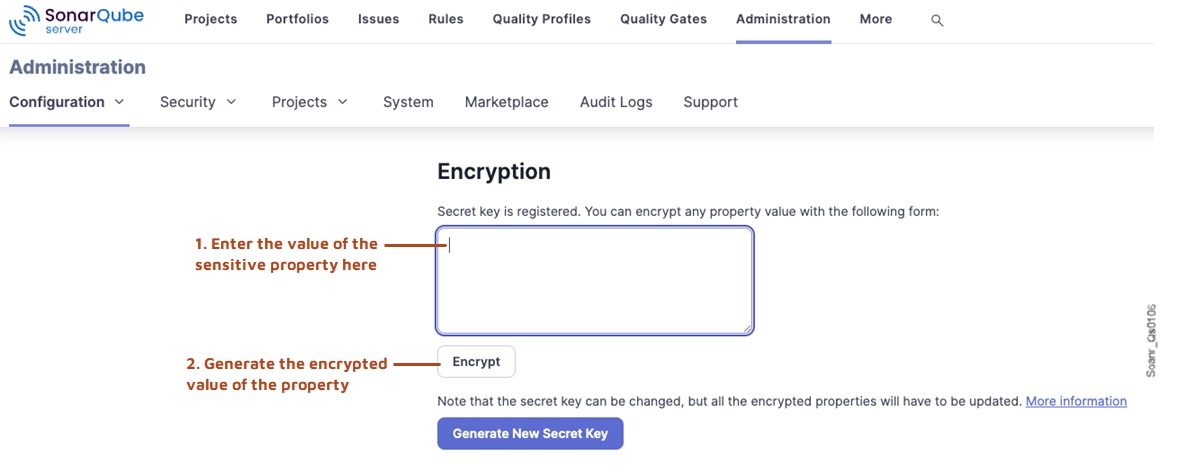Click the SonarQube Server logo

(x=76, y=19)
